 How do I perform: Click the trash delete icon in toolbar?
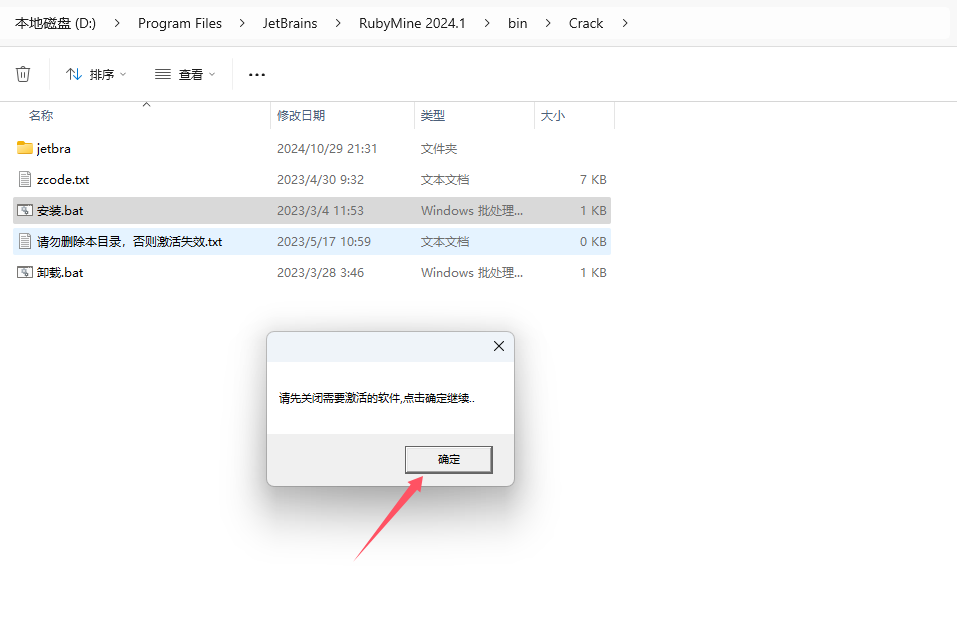point(23,74)
